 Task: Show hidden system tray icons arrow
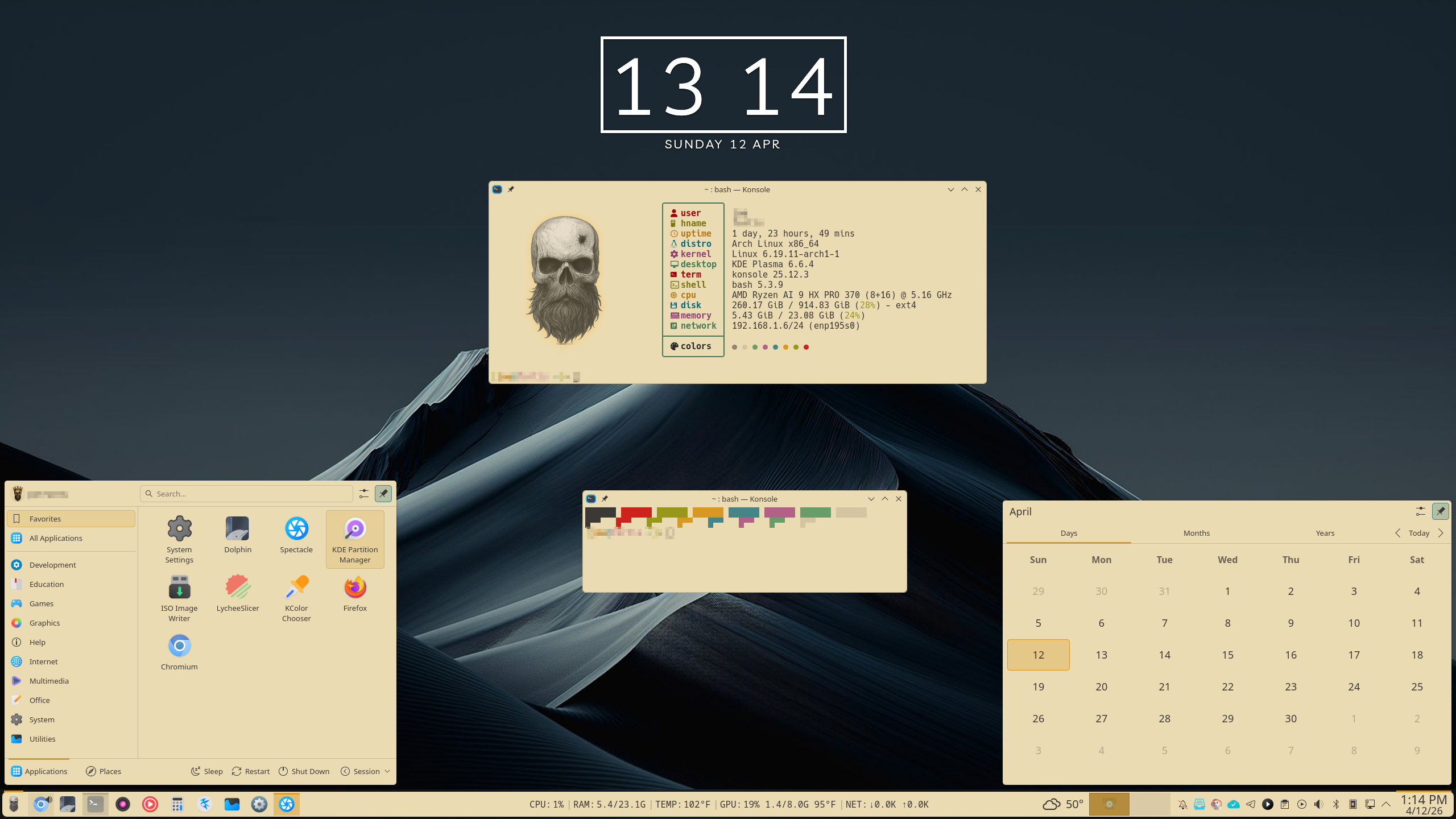pyautogui.click(x=1386, y=804)
